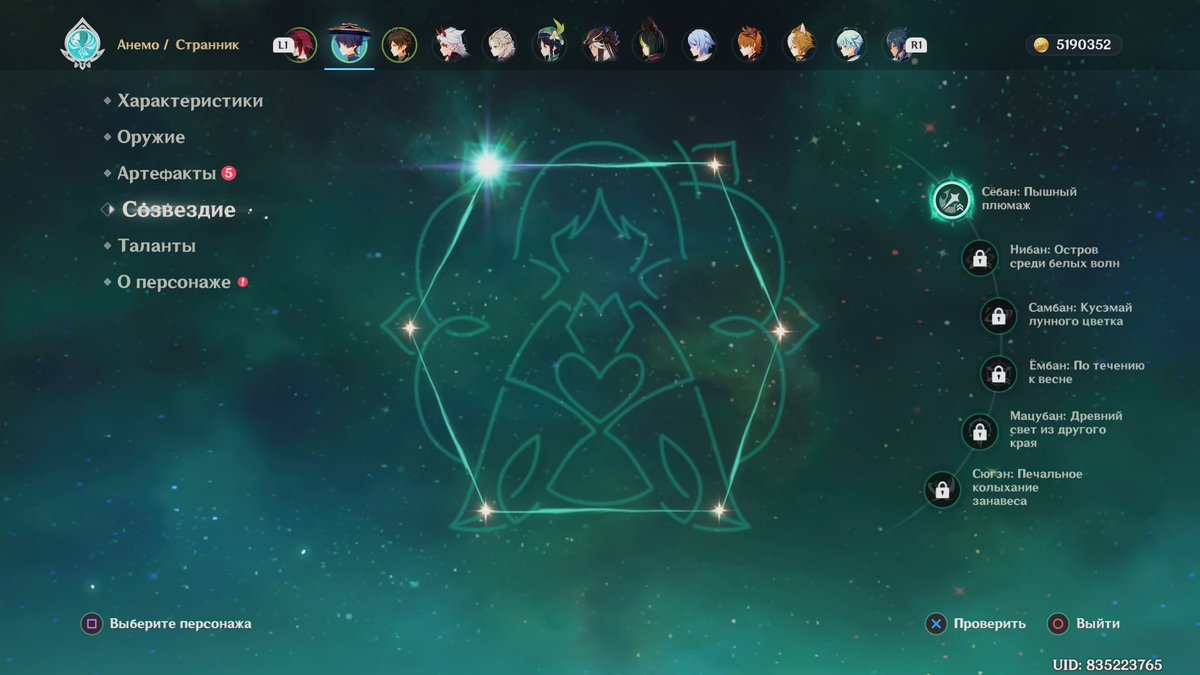Click the label Нибан: Остров среди белых волн

1064,257
